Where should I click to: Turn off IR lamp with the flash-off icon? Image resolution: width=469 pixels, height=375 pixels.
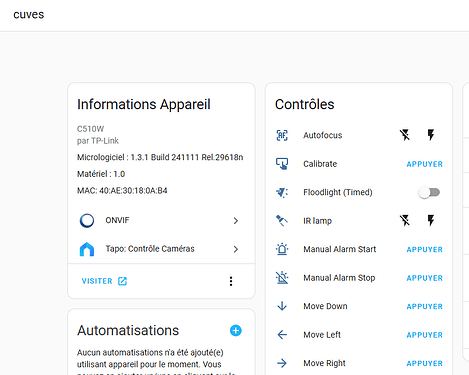point(405,220)
